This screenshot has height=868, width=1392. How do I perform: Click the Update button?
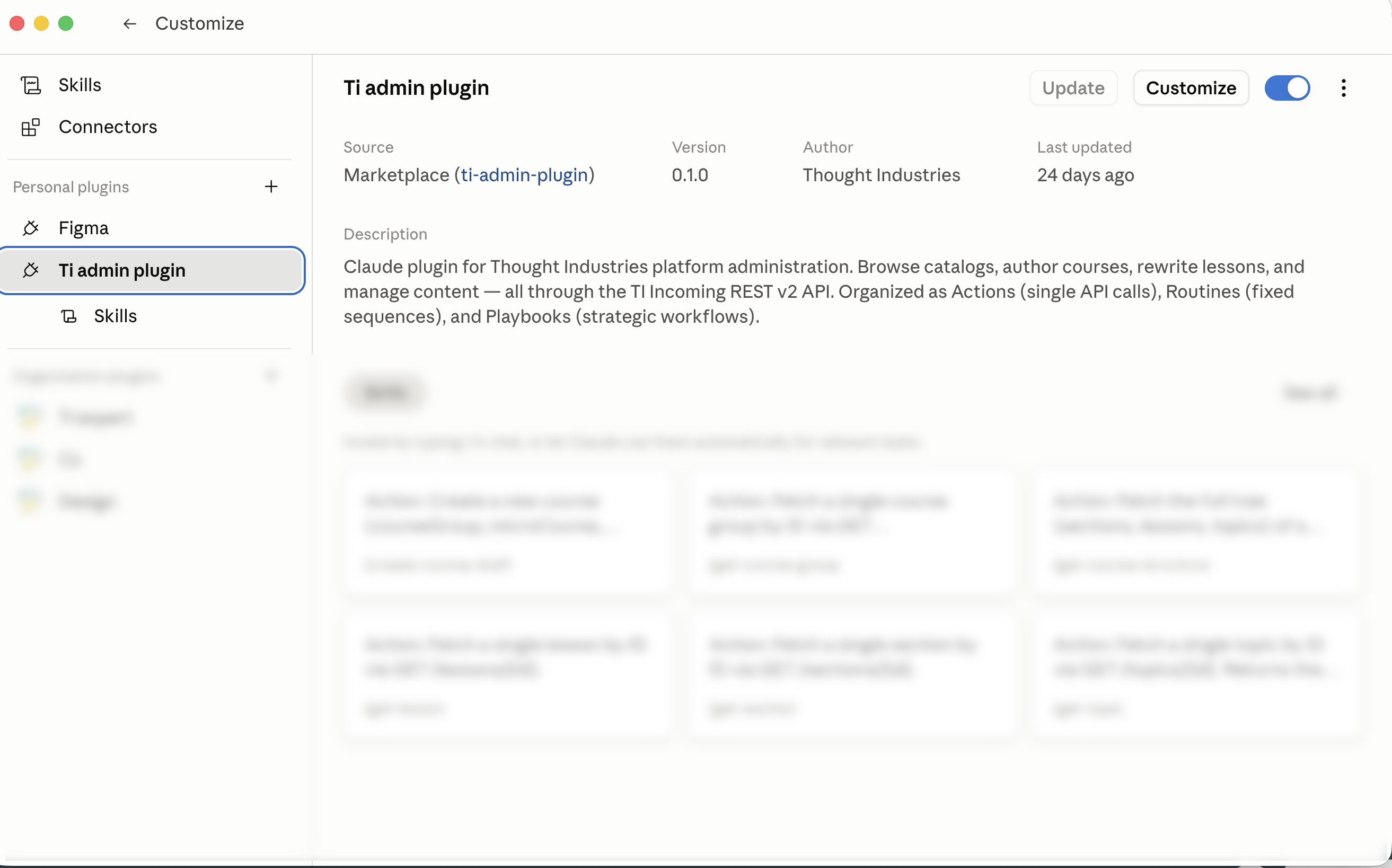(1073, 88)
